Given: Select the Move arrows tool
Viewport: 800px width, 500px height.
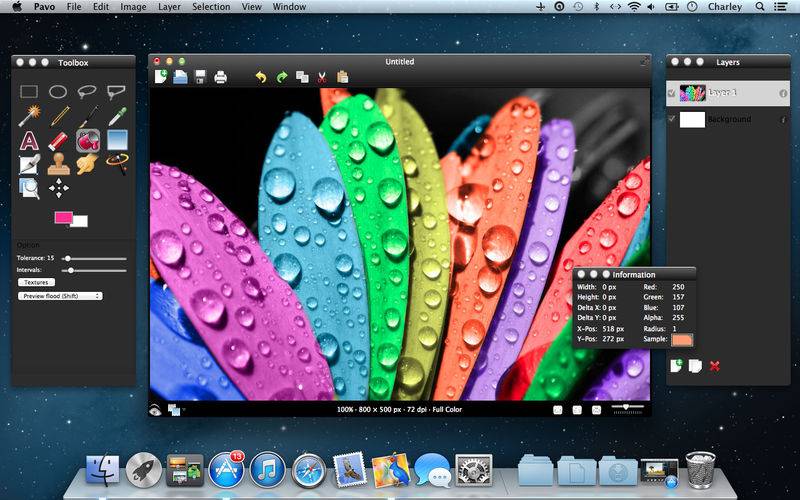Looking at the screenshot, I should [59, 188].
